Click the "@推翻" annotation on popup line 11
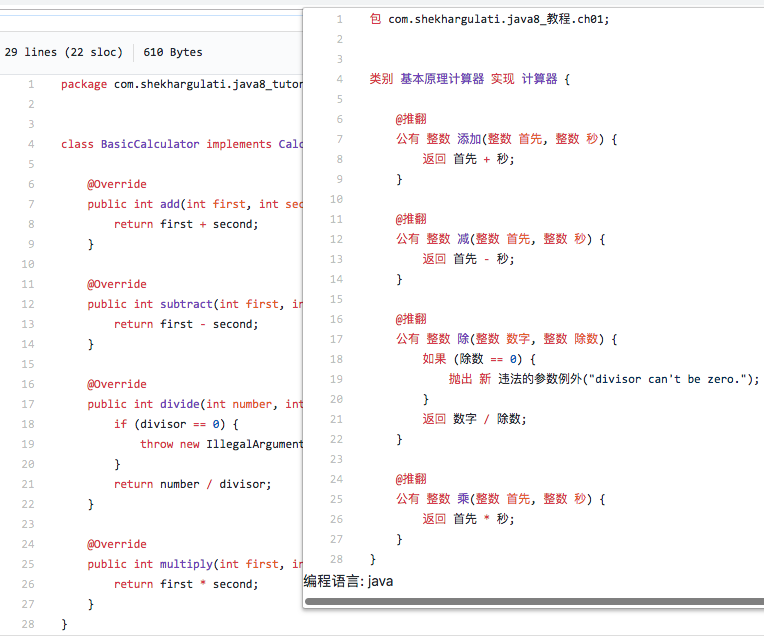Viewport: 764px width, 638px height. point(411,219)
